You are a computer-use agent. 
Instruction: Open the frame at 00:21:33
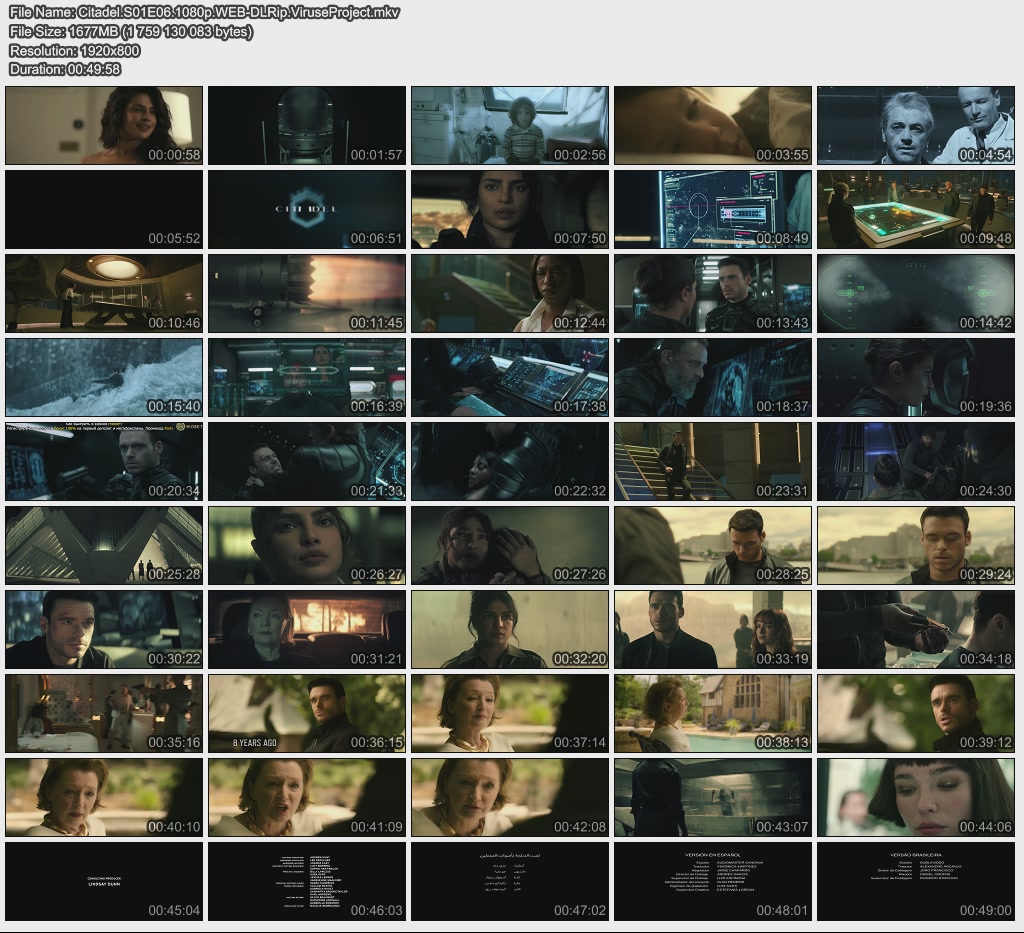click(x=307, y=462)
